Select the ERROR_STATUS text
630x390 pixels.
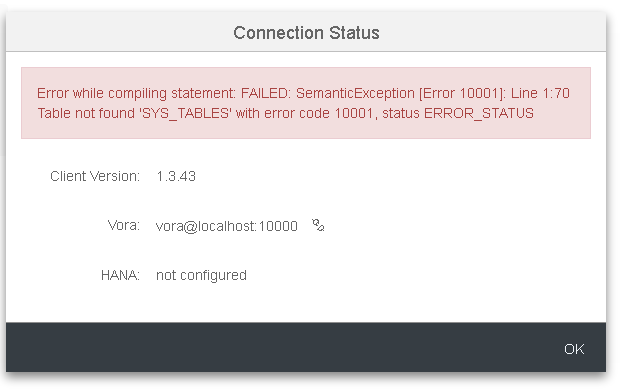[479, 113]
